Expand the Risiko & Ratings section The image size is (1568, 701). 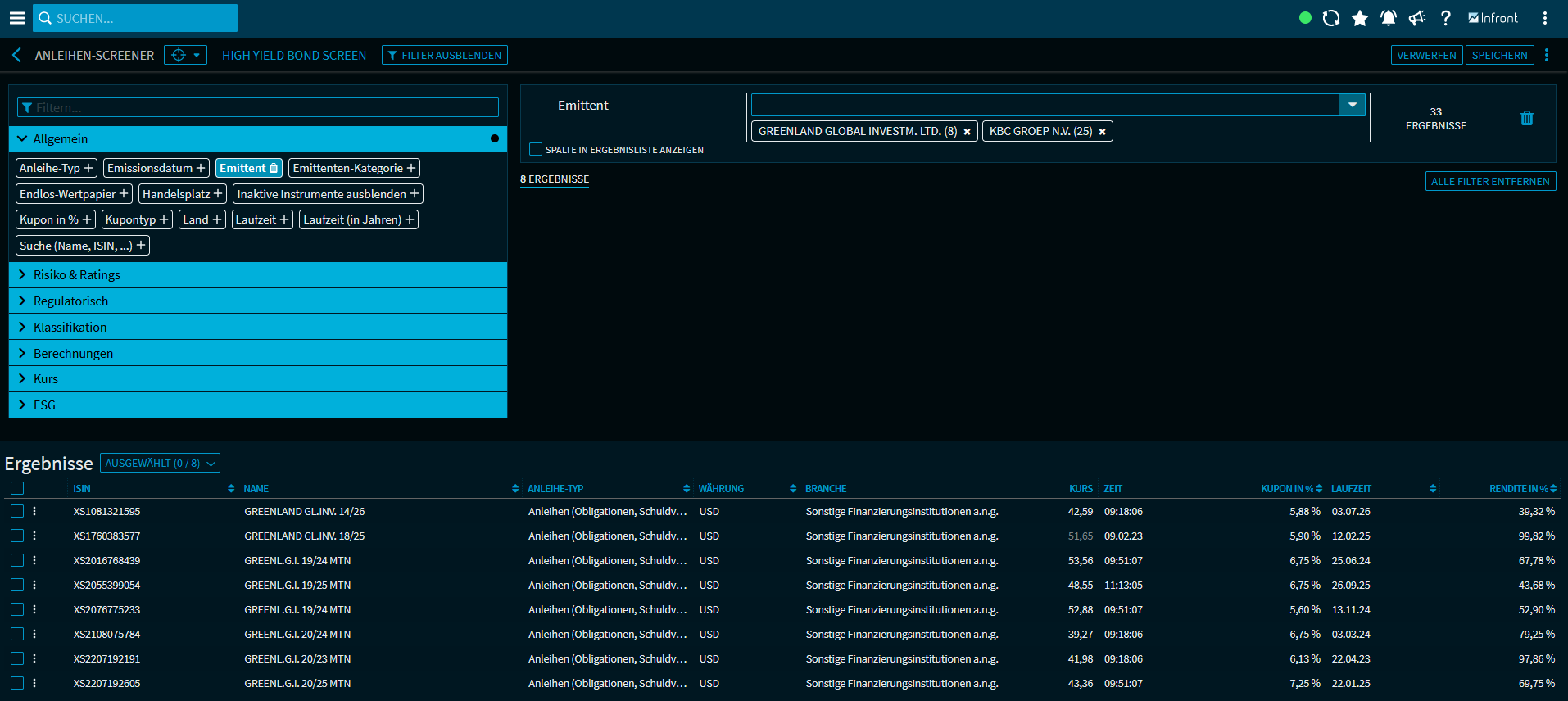(x=77, y=275)
